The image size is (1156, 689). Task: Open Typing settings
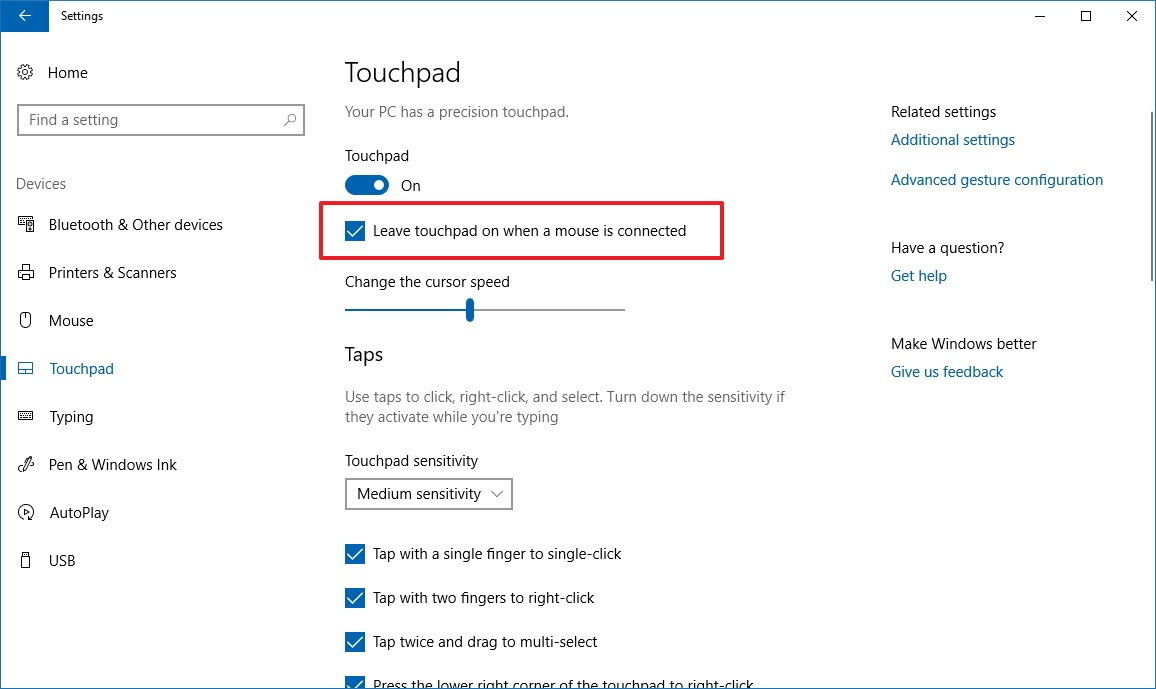click(x=72, y=416)
